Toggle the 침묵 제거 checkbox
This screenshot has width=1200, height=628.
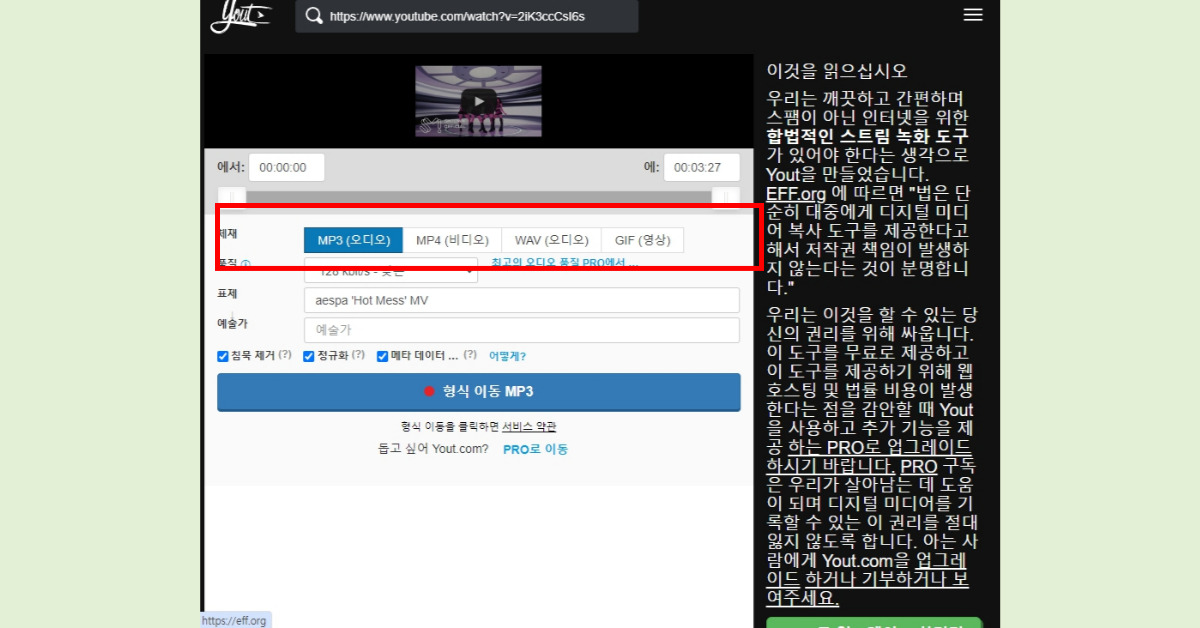pos(223,356)
